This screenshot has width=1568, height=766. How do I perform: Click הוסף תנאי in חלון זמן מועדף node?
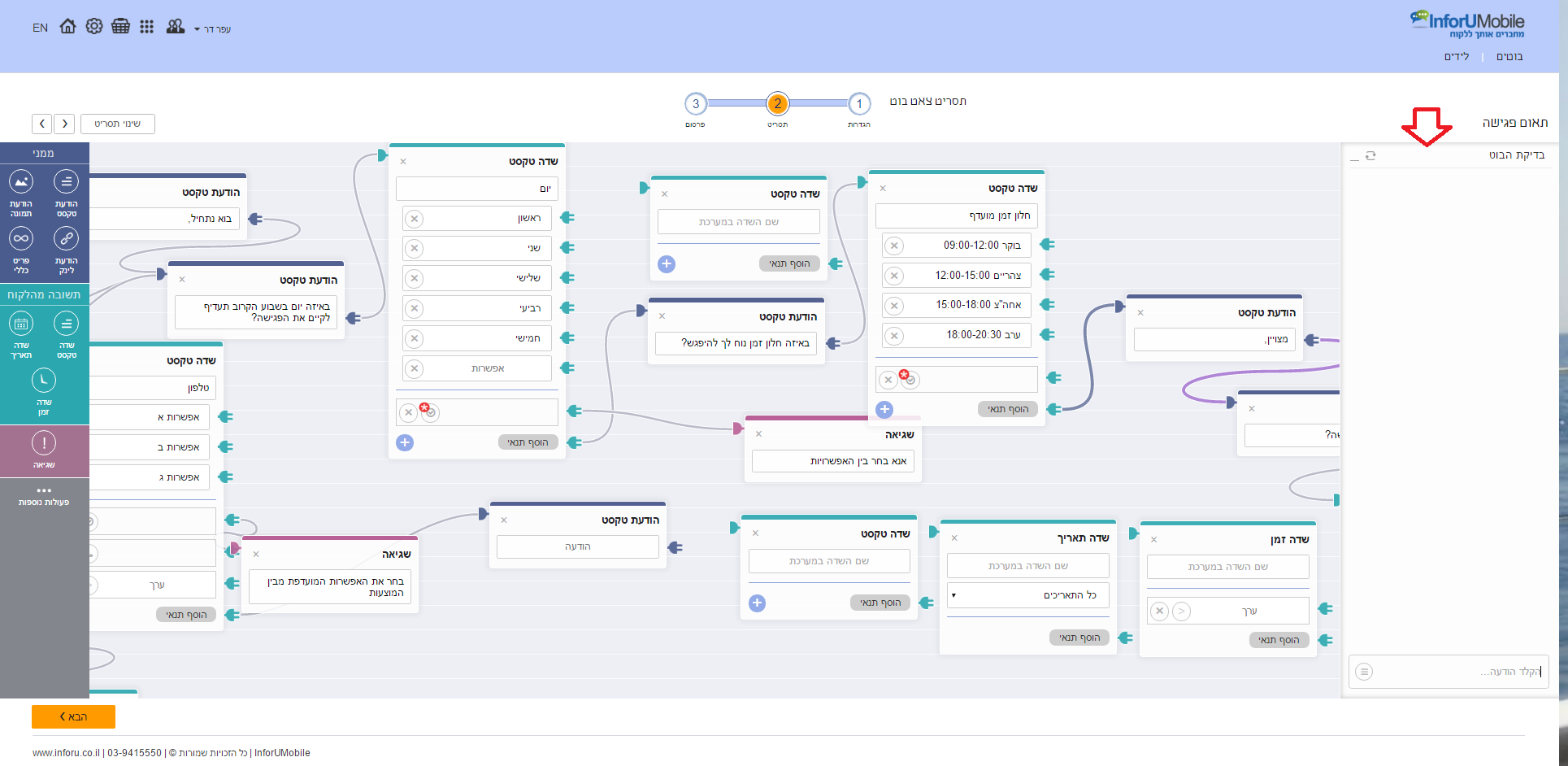(1008, 409)
